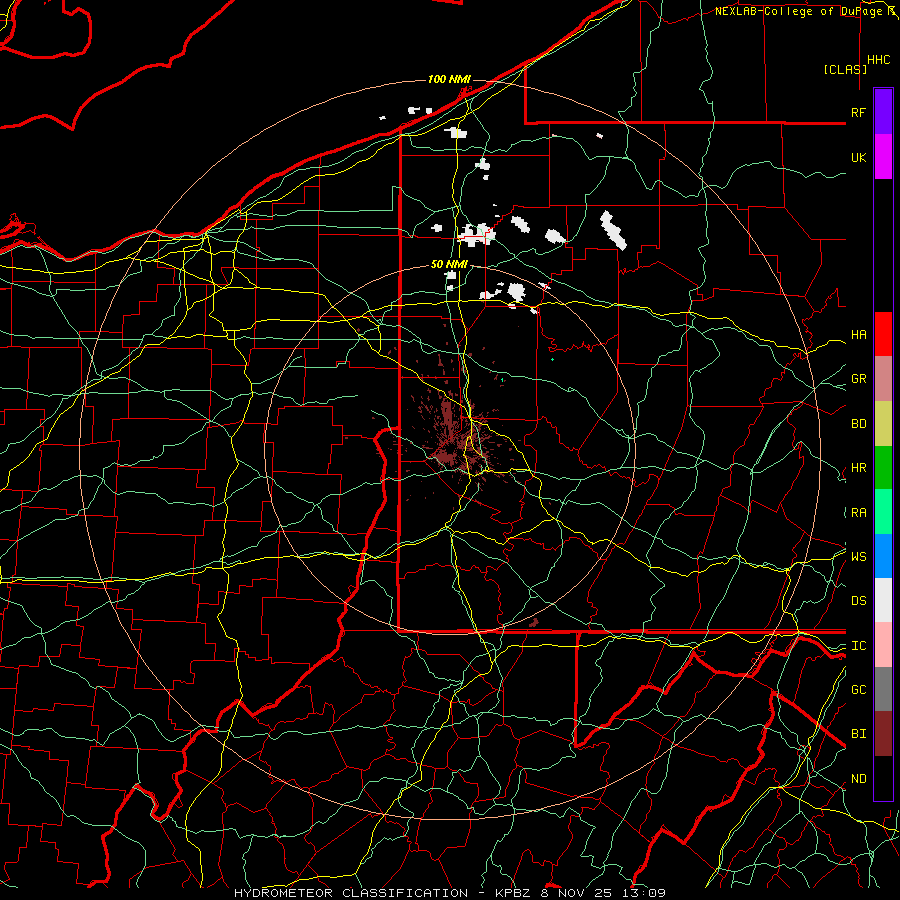Click the UK magenta legend swatch

883,157
